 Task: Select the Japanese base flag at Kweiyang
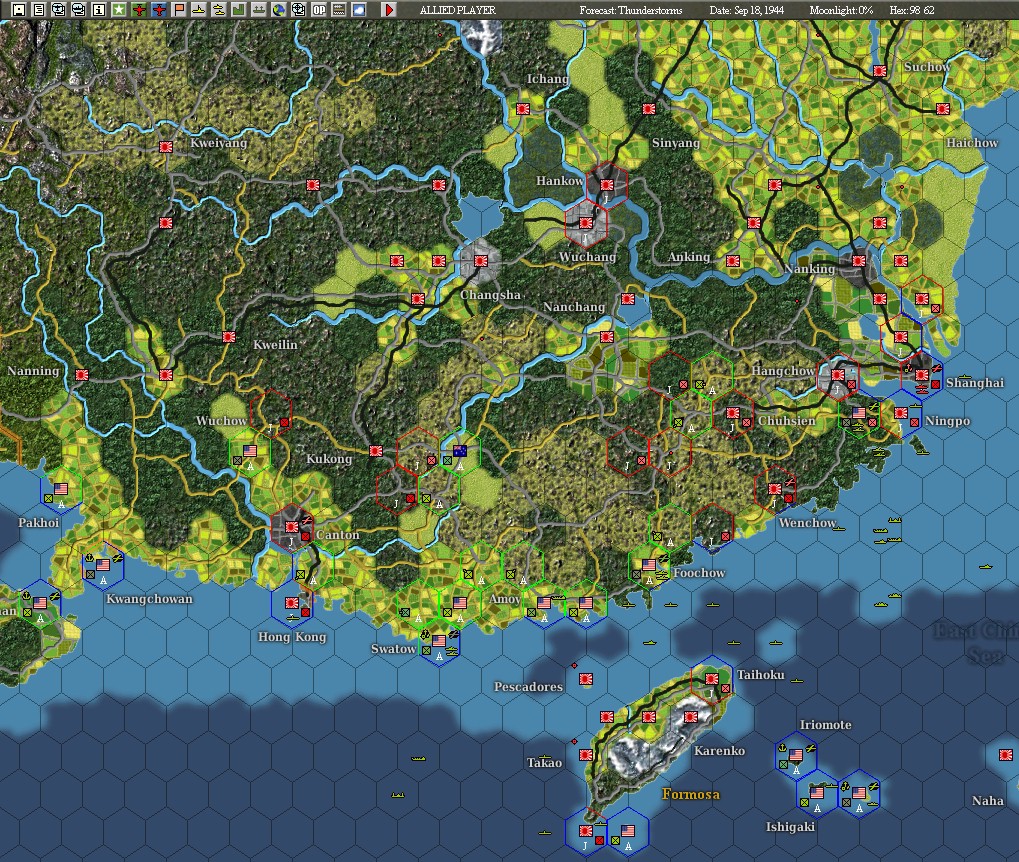pos(166,148)
